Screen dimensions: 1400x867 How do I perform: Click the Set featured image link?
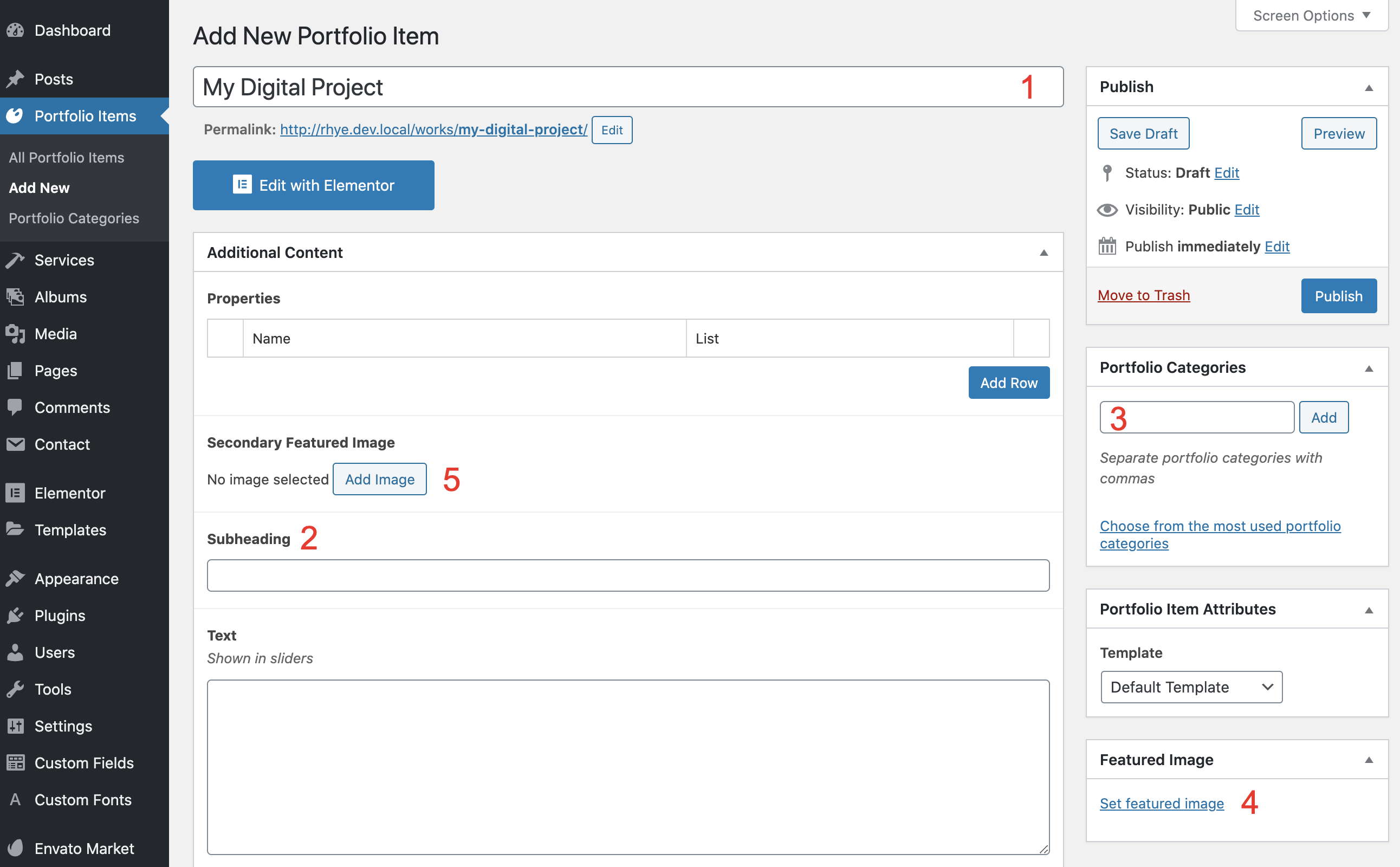pyautogui.click(x=1161, y=804)
